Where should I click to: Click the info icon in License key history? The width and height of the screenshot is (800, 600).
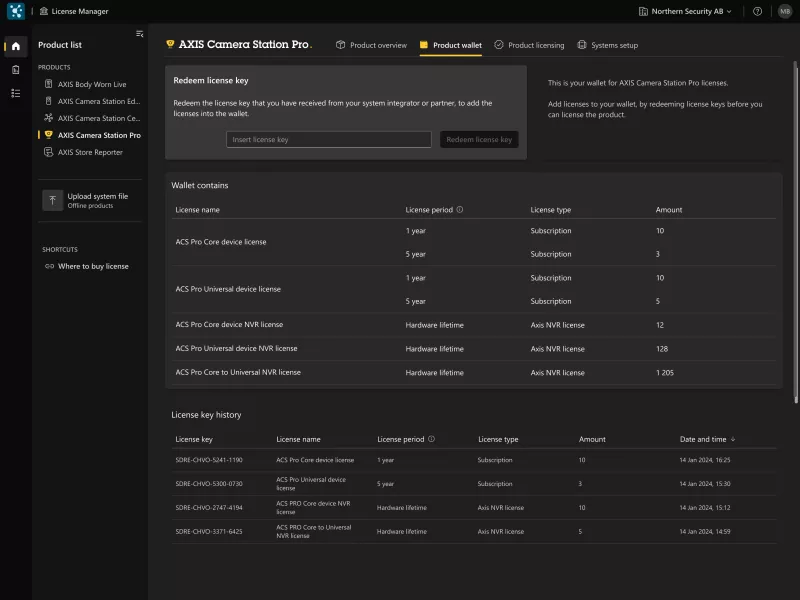(432, 439)
